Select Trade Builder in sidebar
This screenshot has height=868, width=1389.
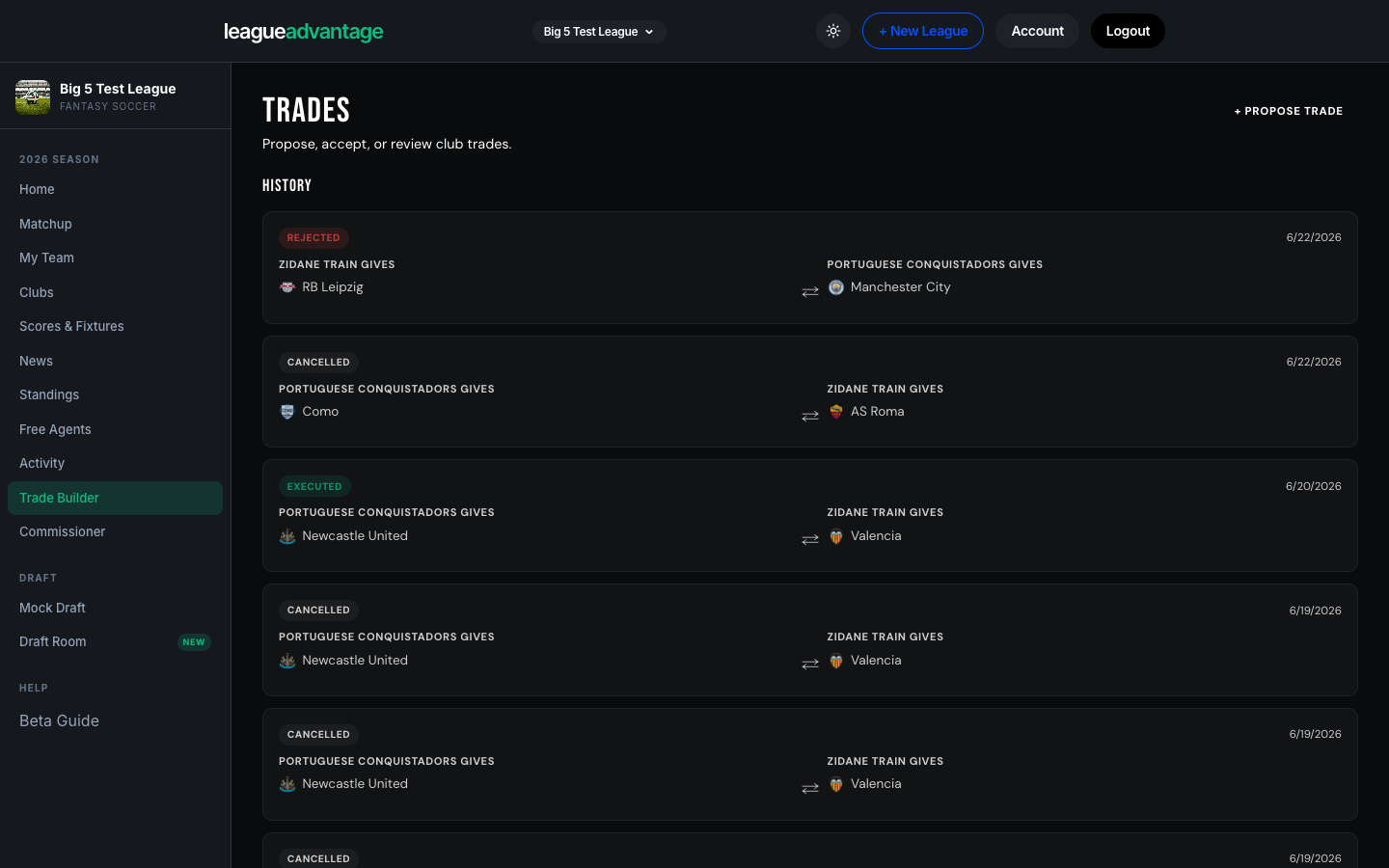pos(115,498)
